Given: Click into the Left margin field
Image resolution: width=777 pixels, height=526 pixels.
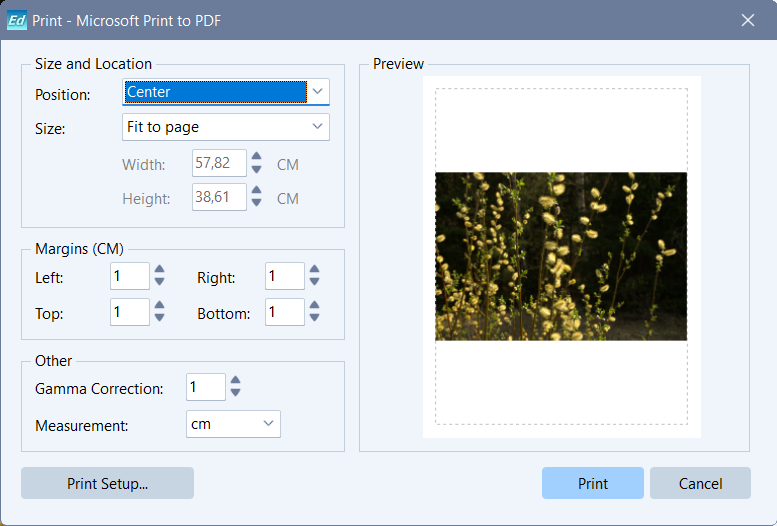Looking at the screenshot, I should 129,277.
